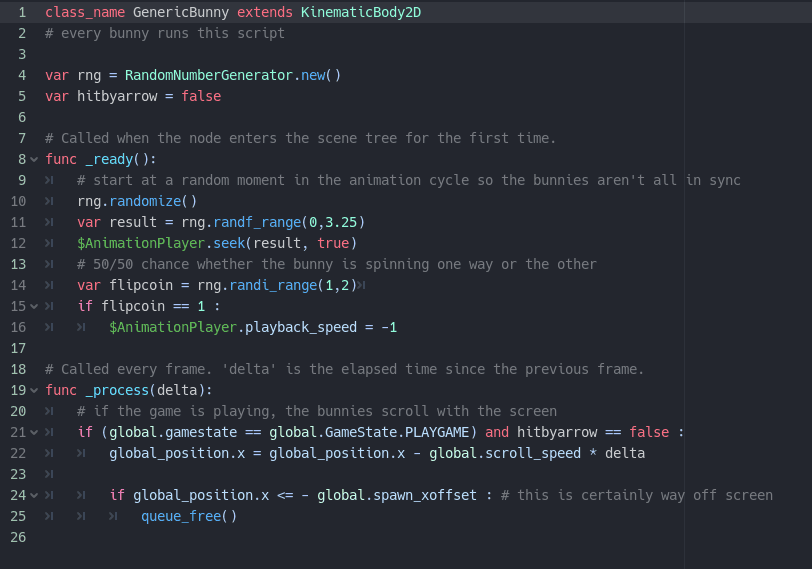Place cursor in the empty line 17
This screenshot has height=569, width=812.
(414, 348)
